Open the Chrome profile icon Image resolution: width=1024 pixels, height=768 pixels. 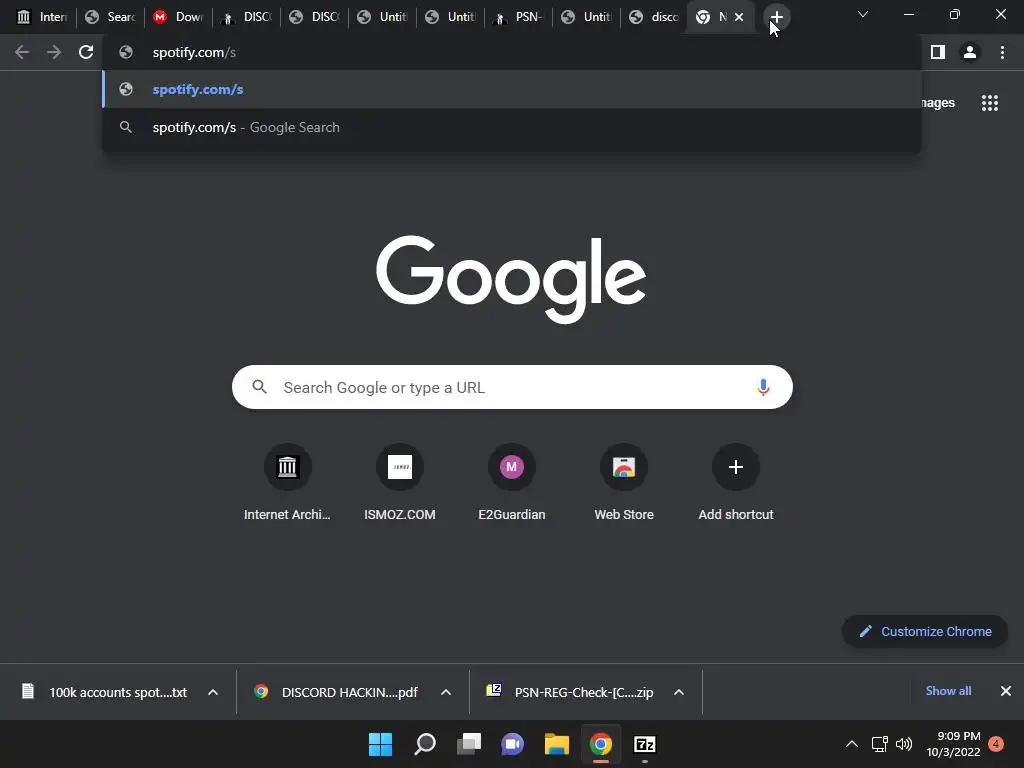click(x=970, y=52)
